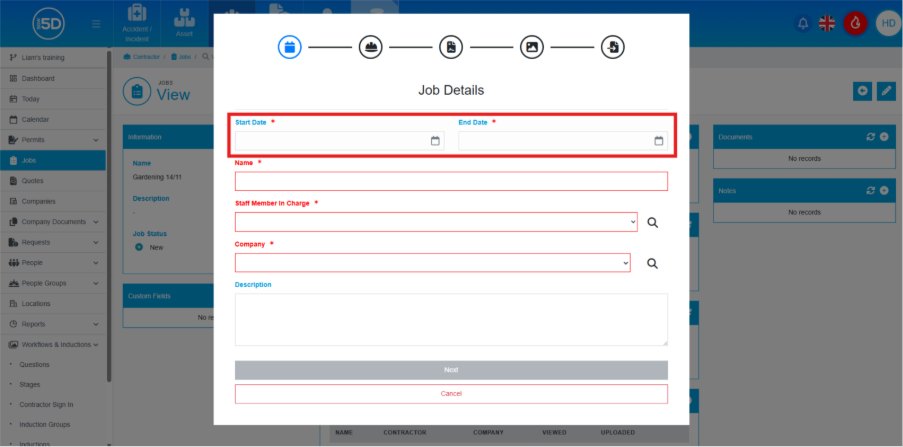Click the Name input field
This screenshot has width=903, height=447.
pyautogui.click(x=451, y=181)
